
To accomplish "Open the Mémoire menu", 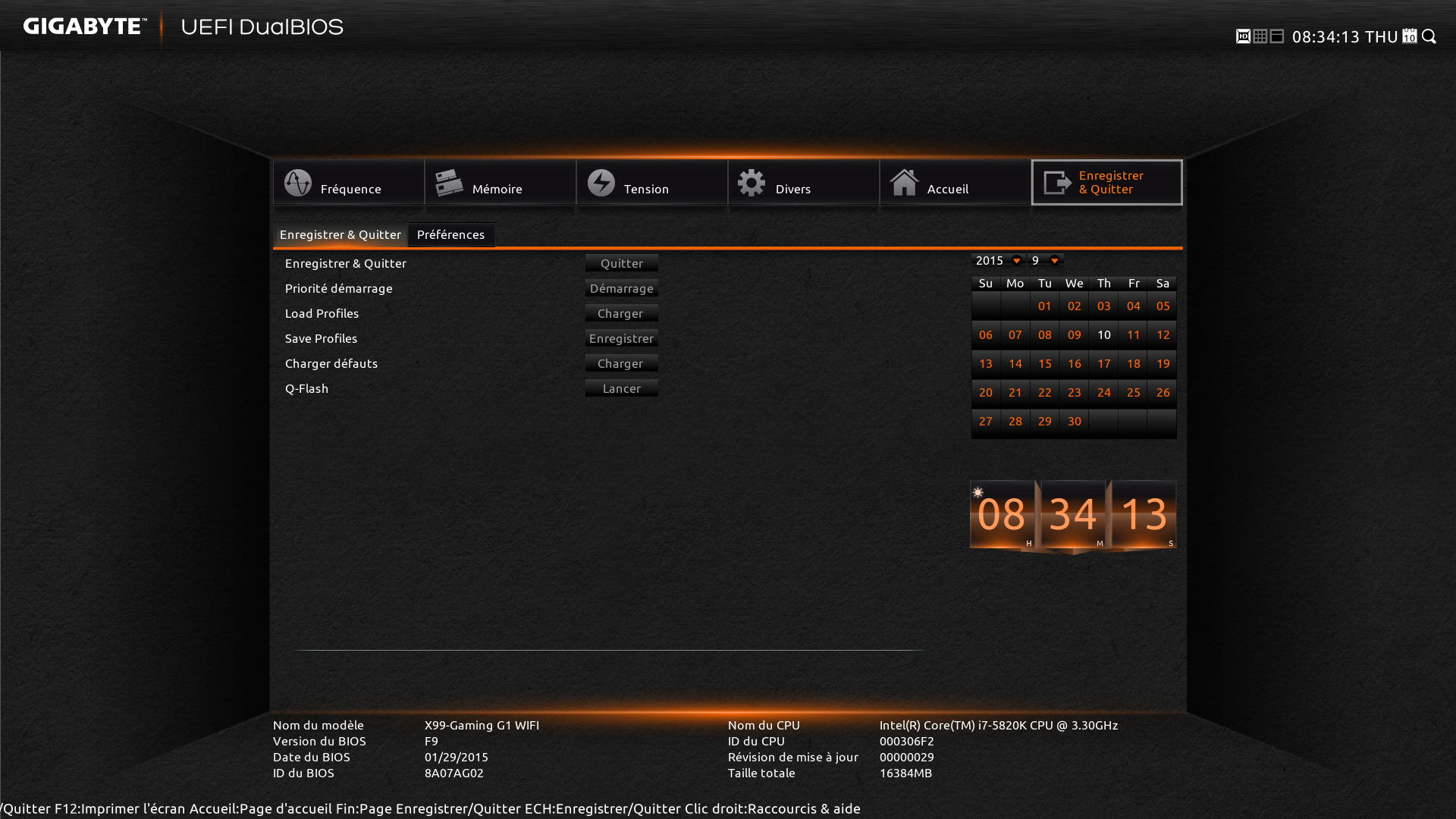I will (x=500, y=182).
